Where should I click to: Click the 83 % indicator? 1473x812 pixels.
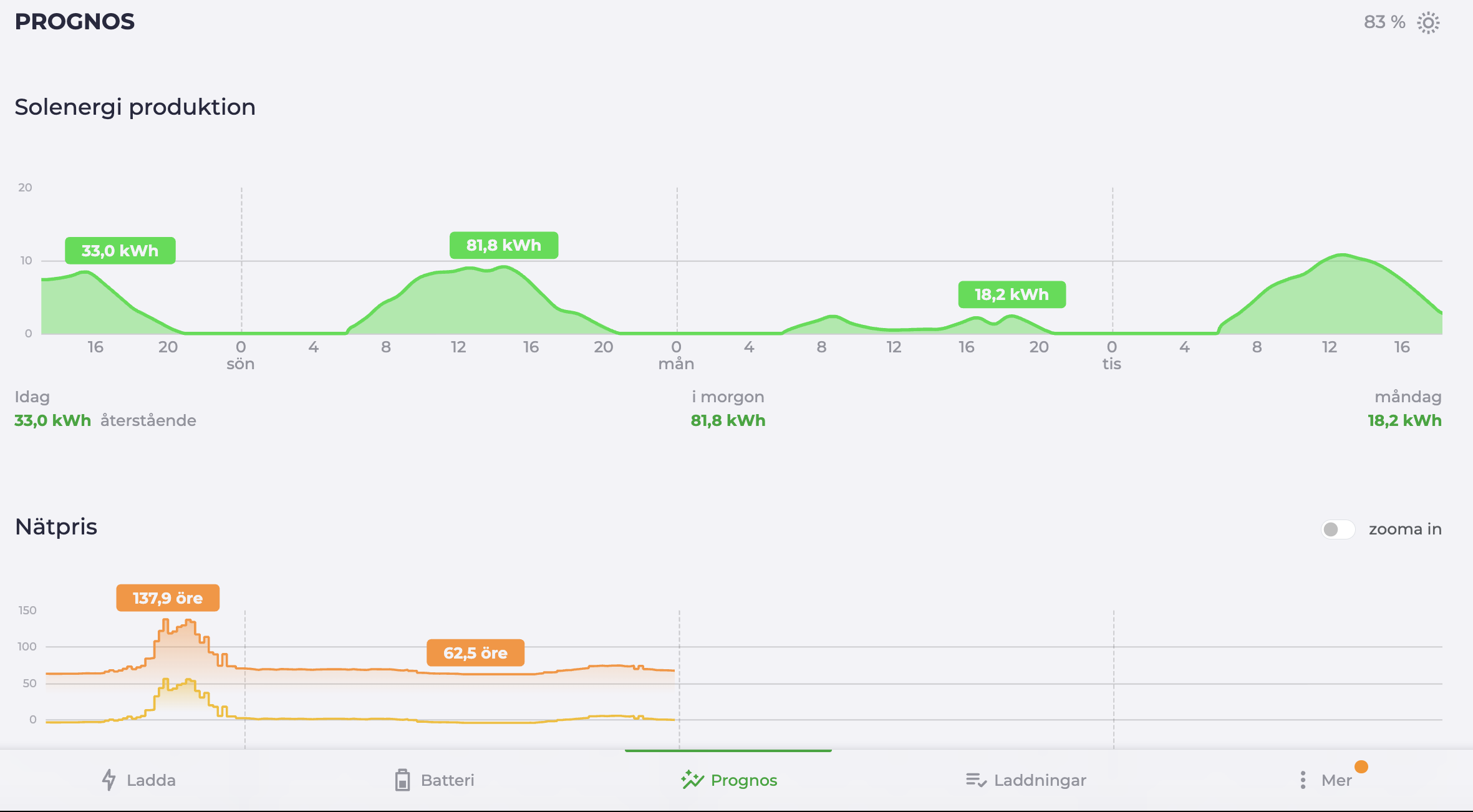[1384, 22]
